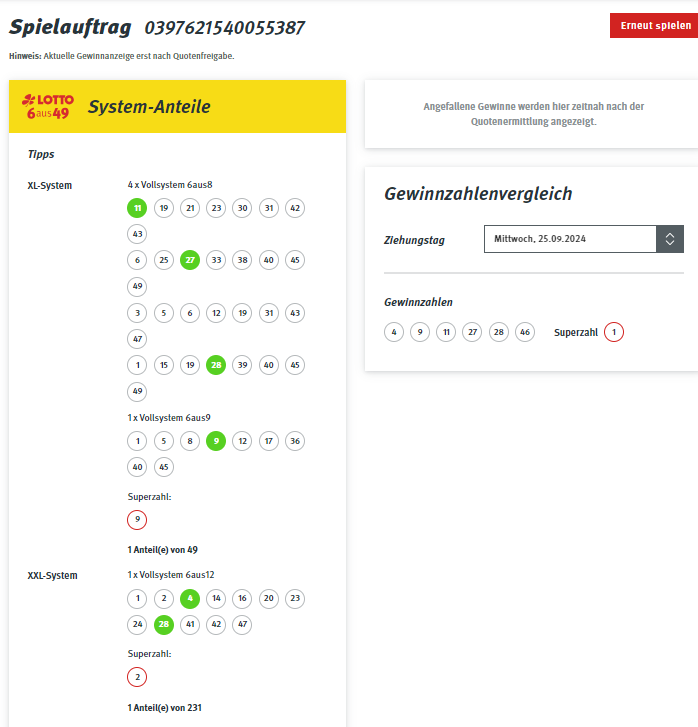Screen dimensions: 698x727
Task: Click number 24 in XXL-System
Action: coord(137,624)
